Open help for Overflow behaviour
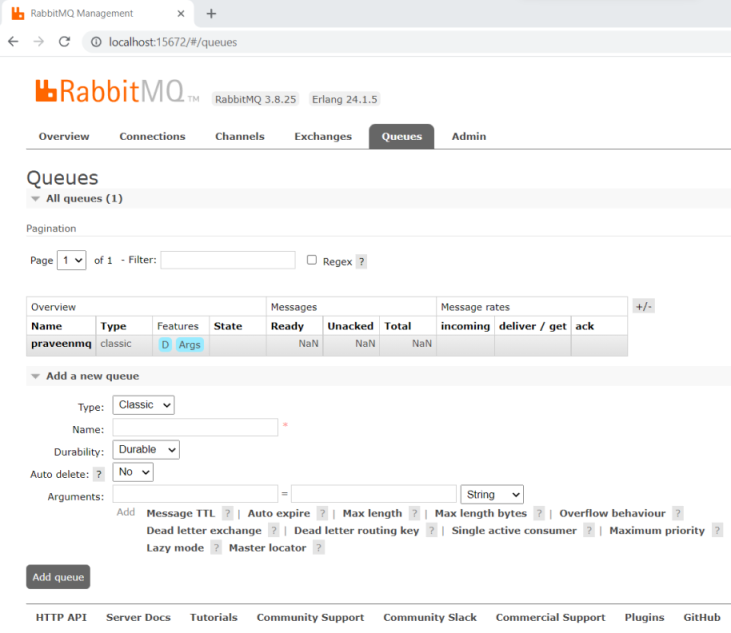Screen dimensions: 731x633 coord(678,513)
